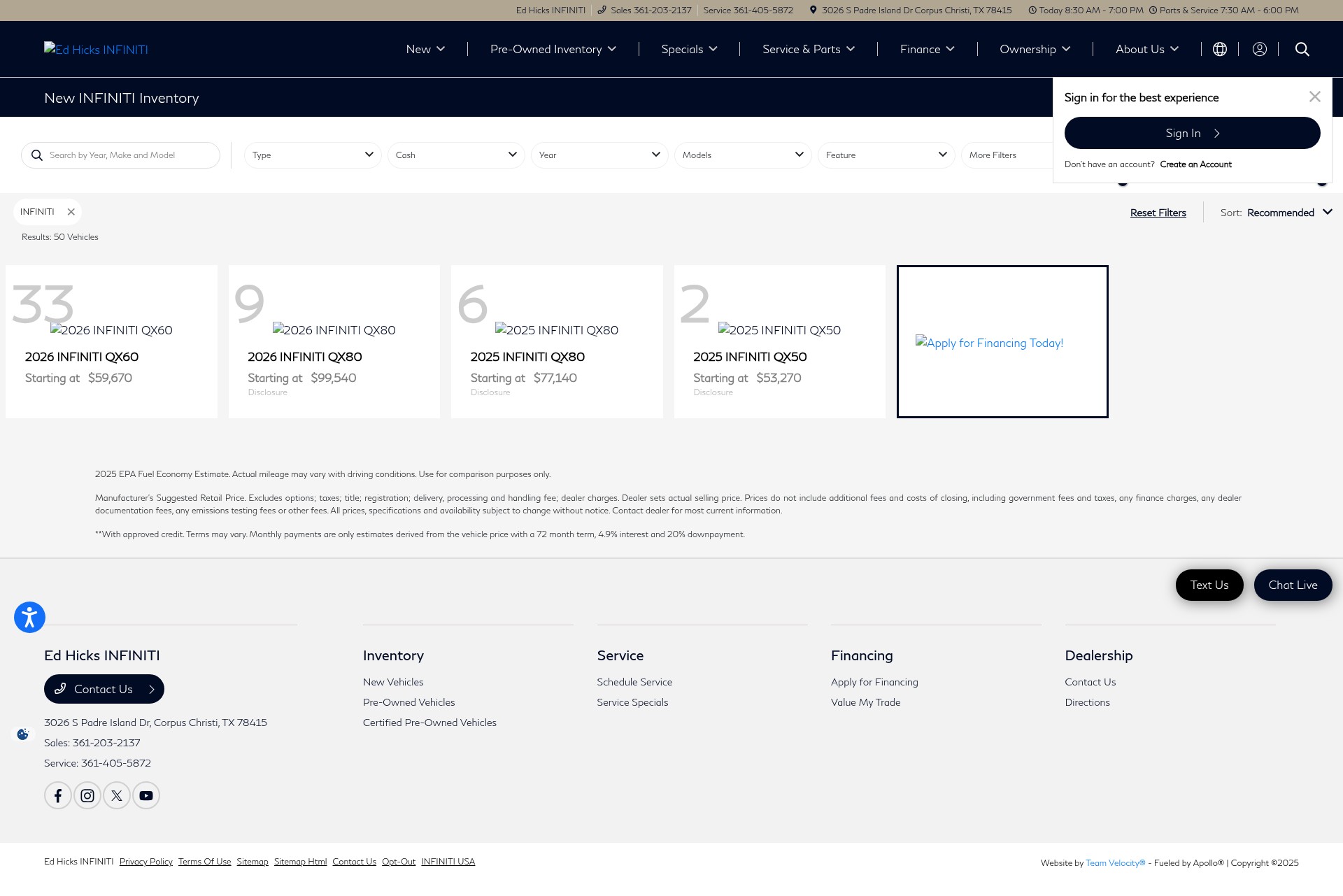
Task: Open Pre-Owned Vehicles footer link
Action: point(408,702)
